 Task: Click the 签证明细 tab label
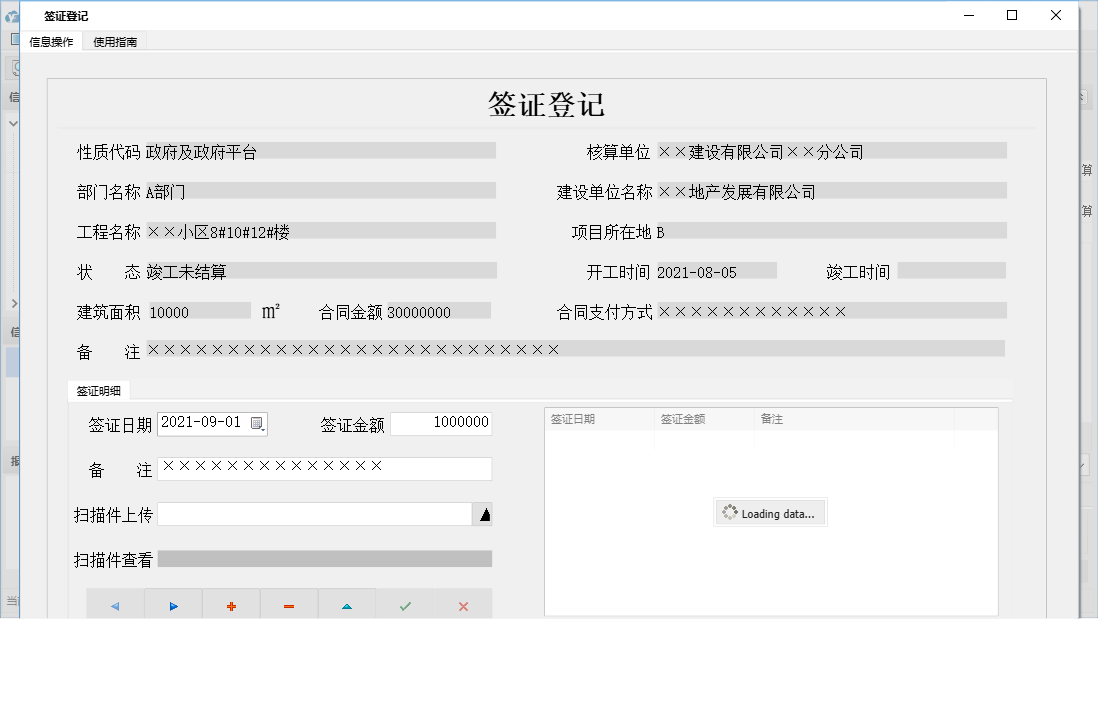tap(97, 391)
